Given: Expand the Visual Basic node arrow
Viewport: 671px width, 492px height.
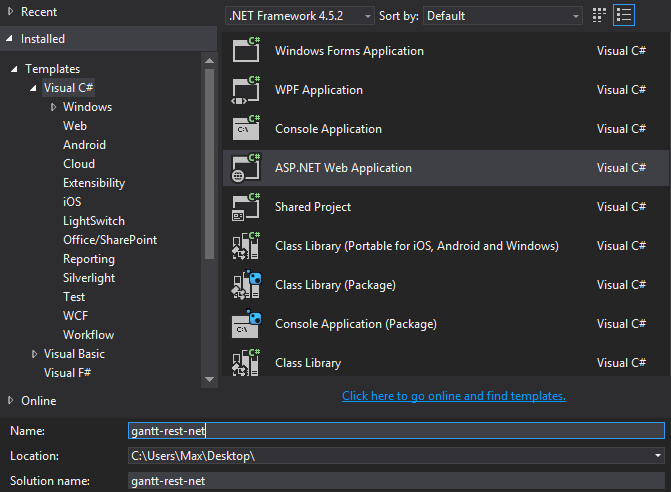Looking at the screenshot, I should [x=34, y=354].
